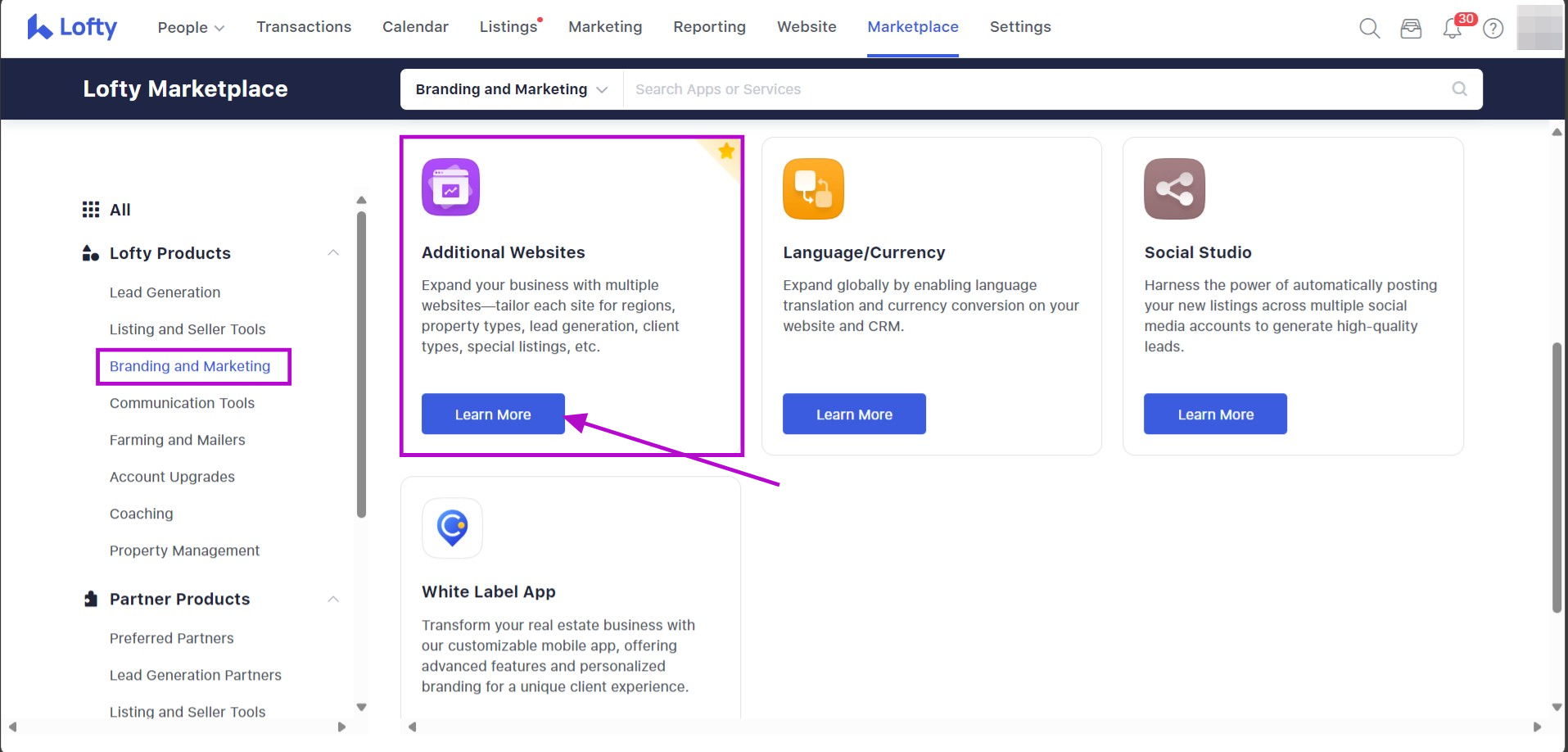
Task: Click the Additional Websites card title
Action: 504,252
